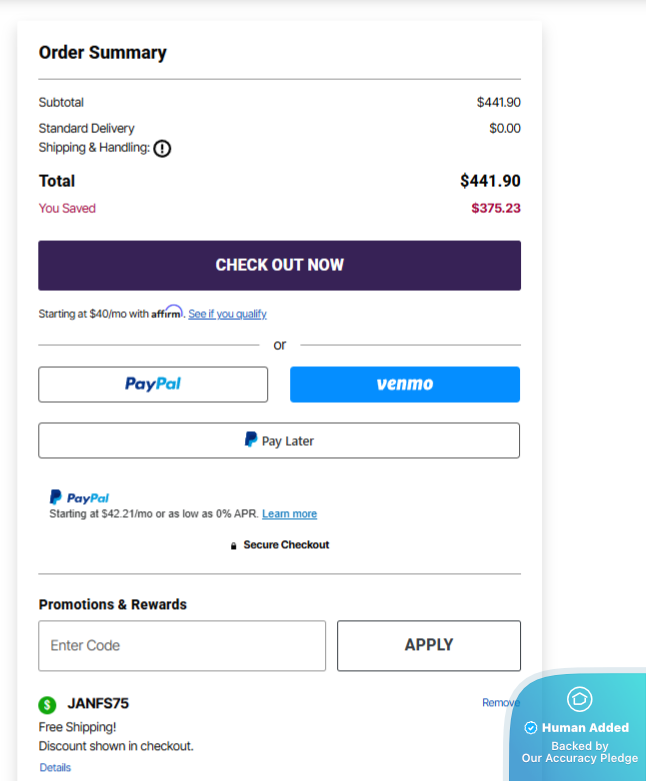Viewport: 646px width, 781px height.
Task: Click the PayPal logo above the financing message
Action: point(79,497)
